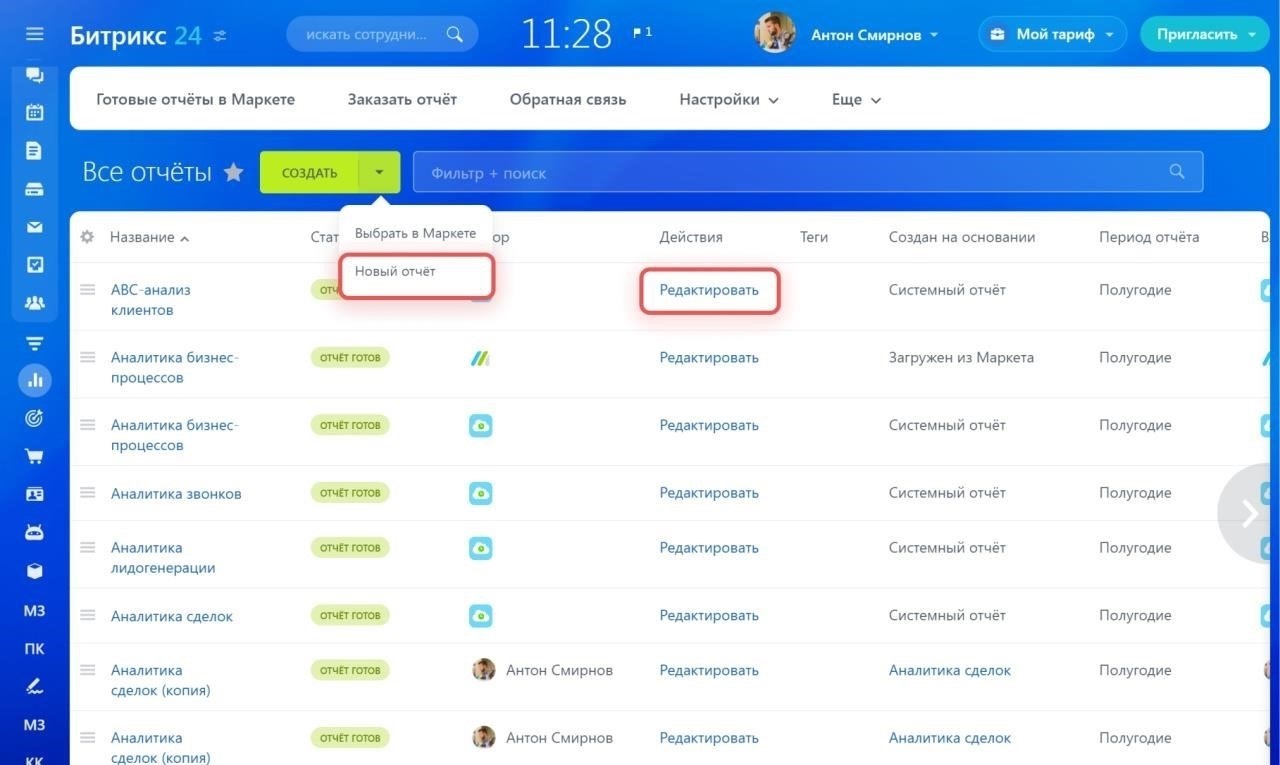Screen dimensions: 1280x765
Task: Choose Новый отчёт from the menu
Action: (x=395, y=271)
